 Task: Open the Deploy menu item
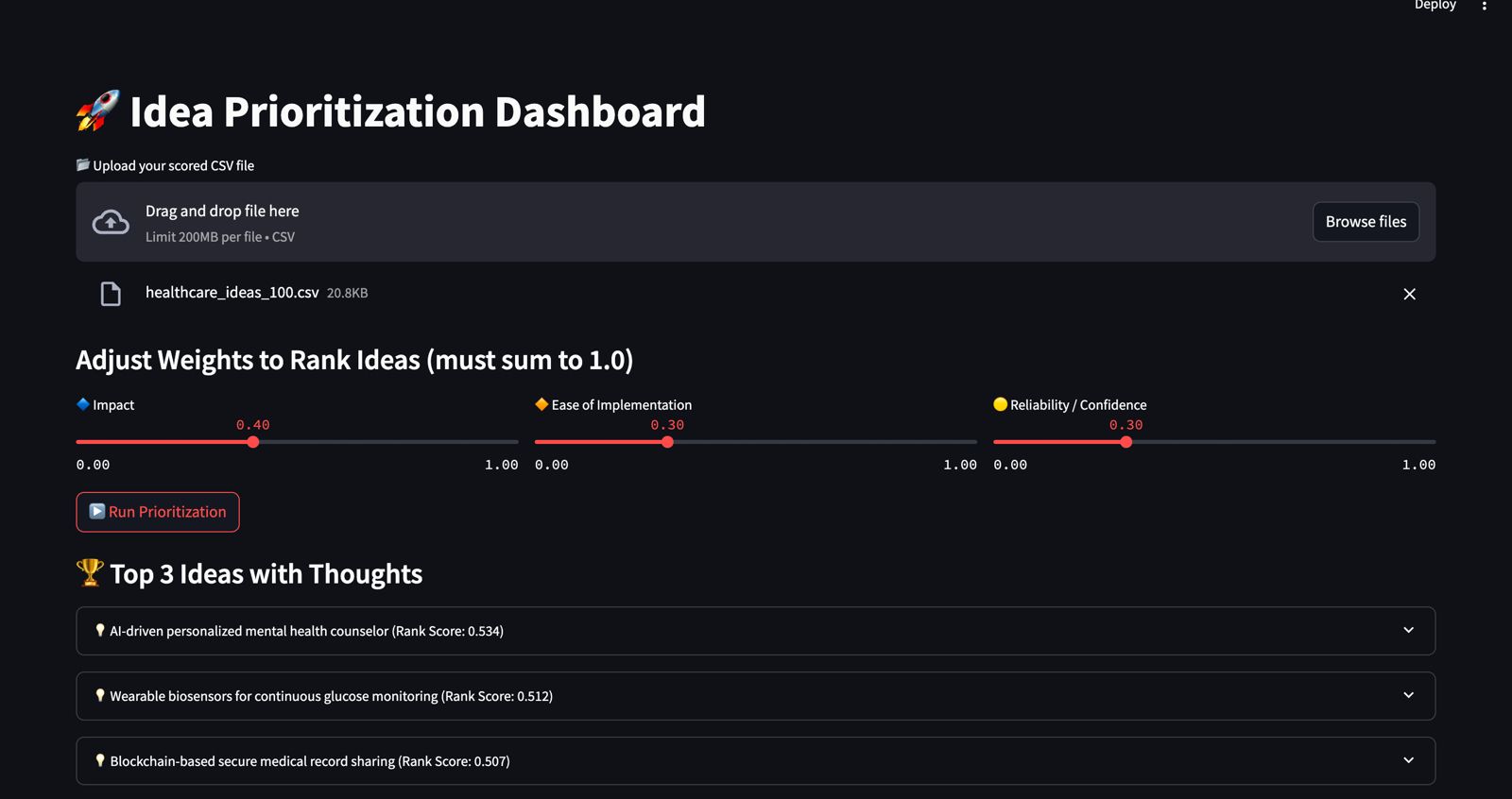1435,6
